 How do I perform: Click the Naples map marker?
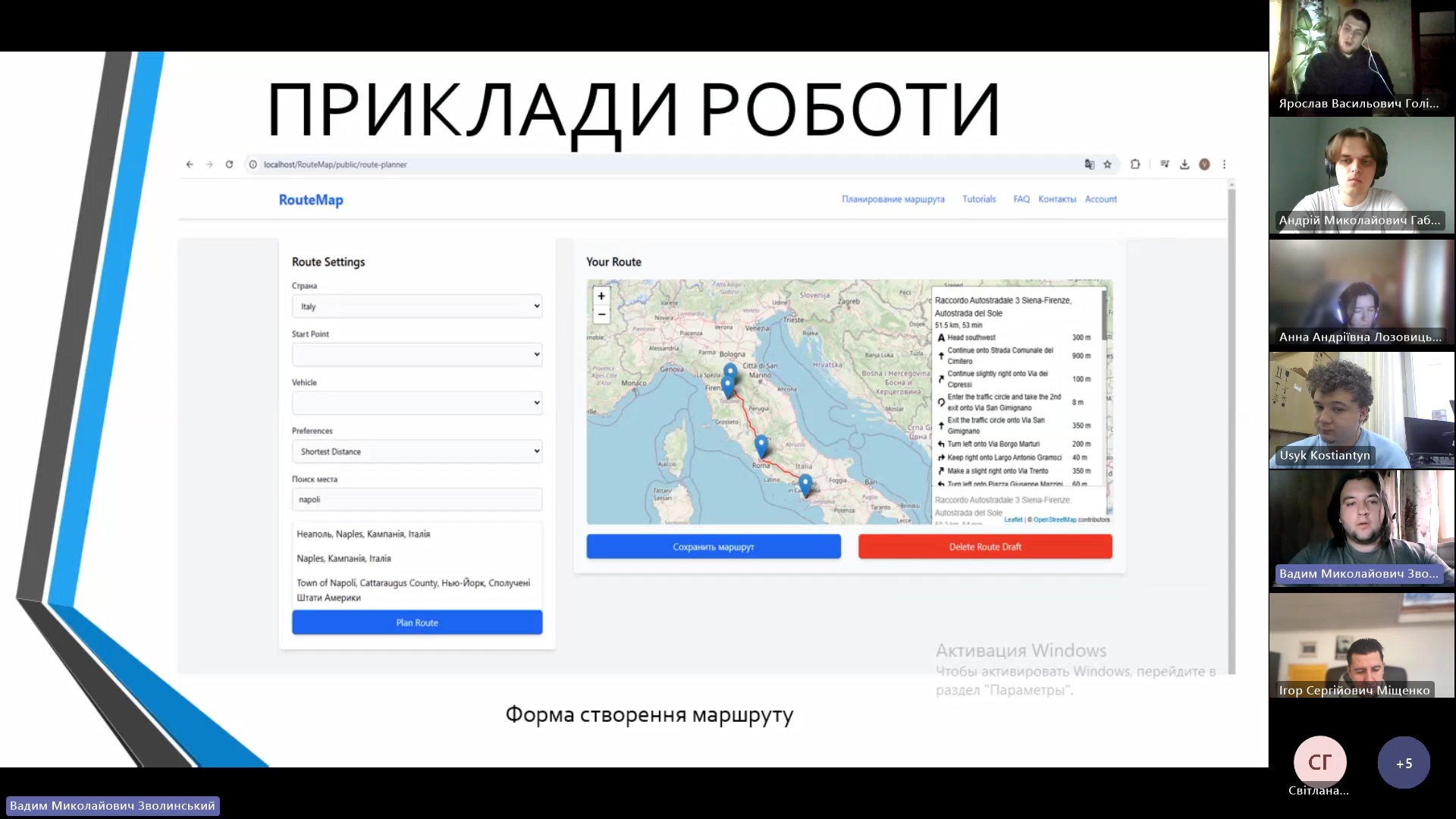[x=805, y=483]
